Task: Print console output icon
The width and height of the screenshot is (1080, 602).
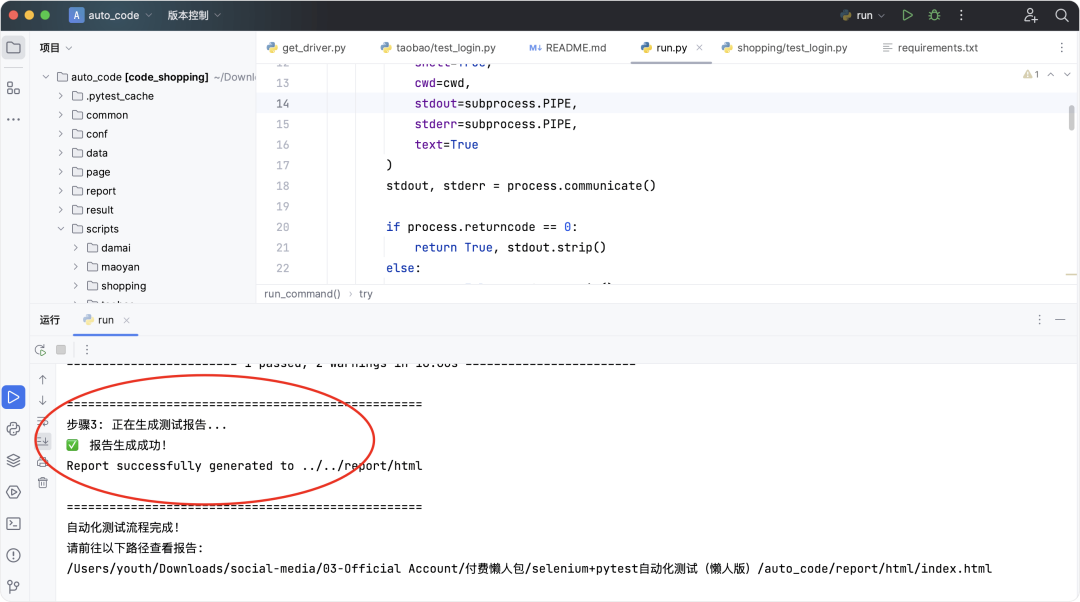Action: pyautogui.click(x=43, y=461)
